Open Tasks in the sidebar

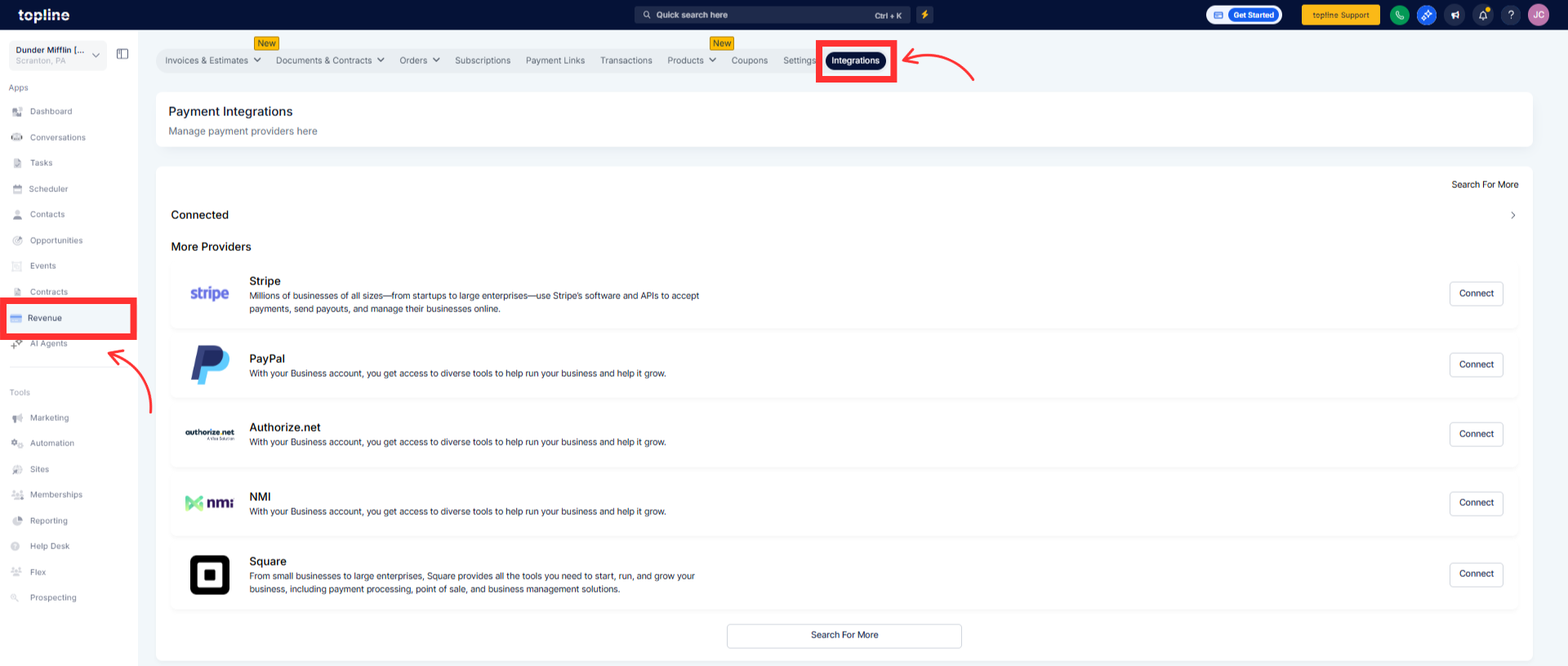[41, 163]
